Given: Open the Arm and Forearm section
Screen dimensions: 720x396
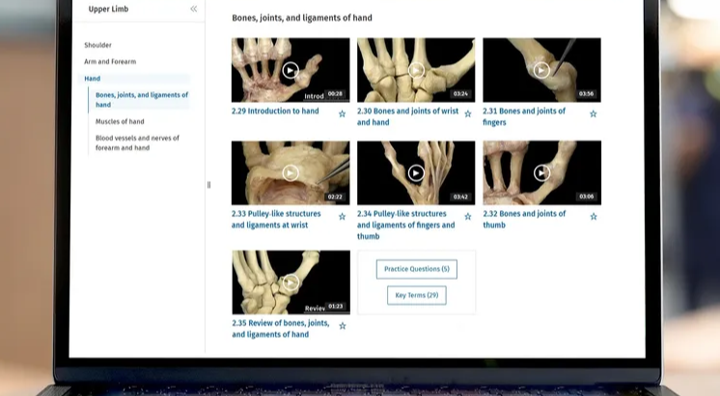Looking at the screenshot, I should [110, 62].
